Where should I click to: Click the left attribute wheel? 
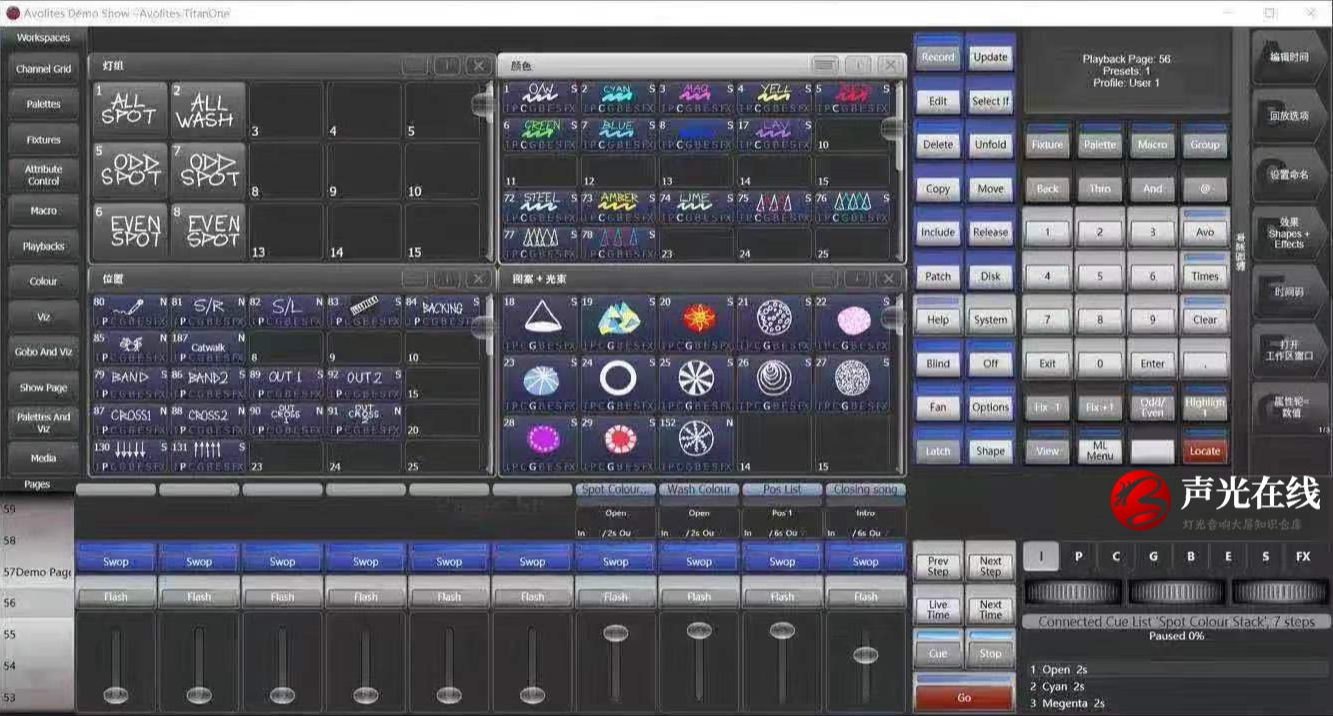coord(1072,592)
